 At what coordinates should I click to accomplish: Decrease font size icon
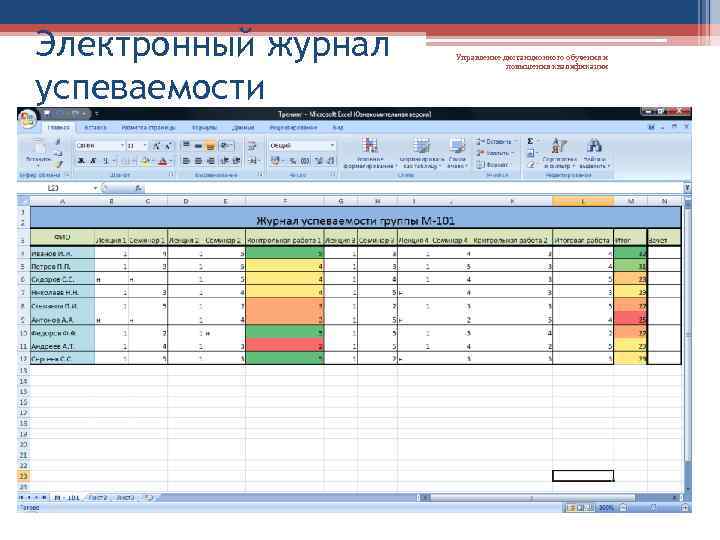[168, 146]
